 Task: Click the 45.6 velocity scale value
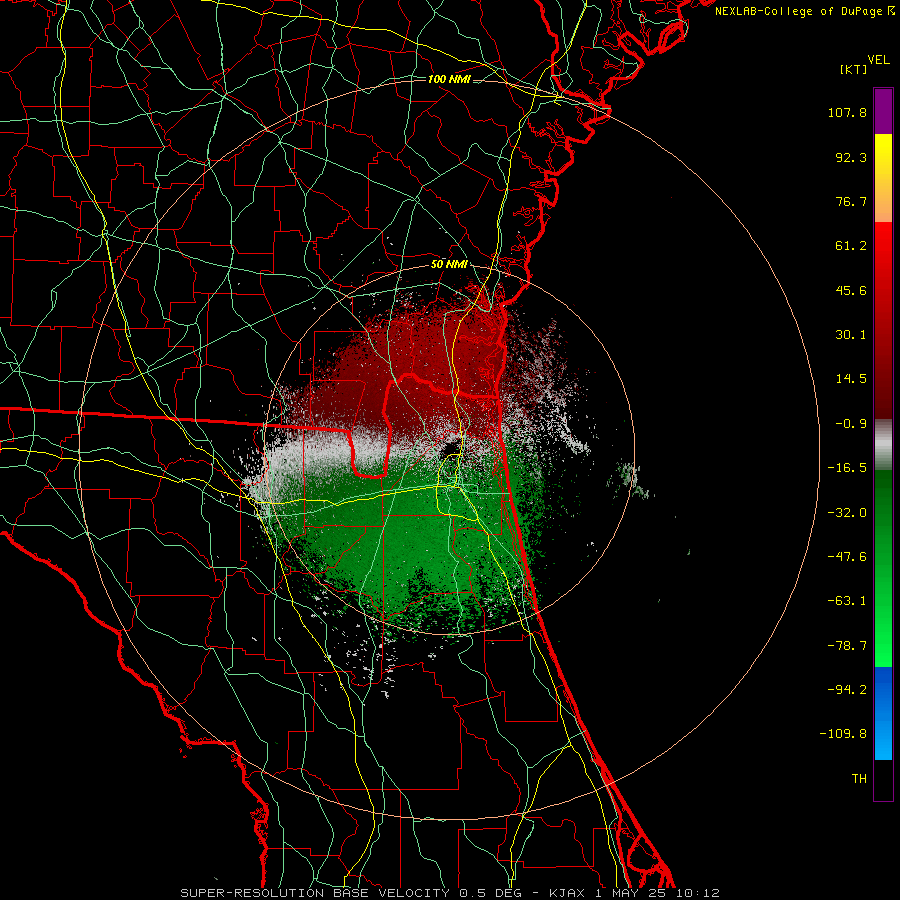tap(851, 290)
